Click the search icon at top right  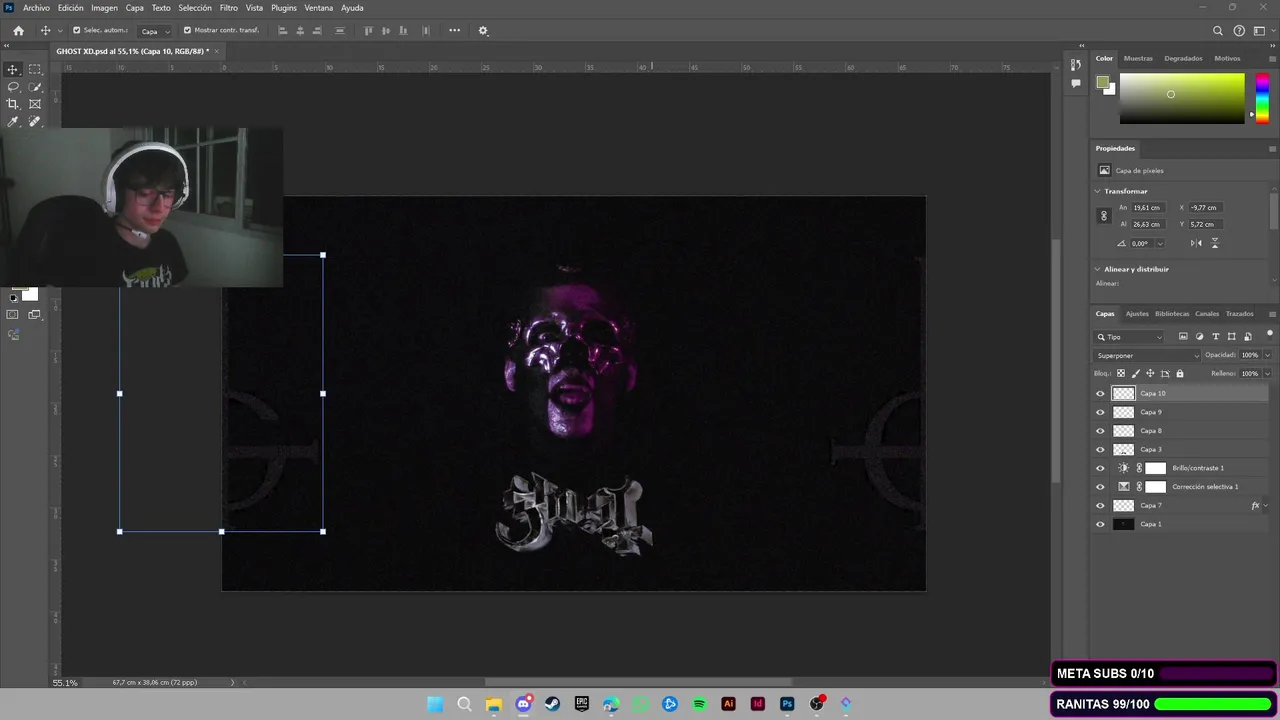coord(1218,31)
